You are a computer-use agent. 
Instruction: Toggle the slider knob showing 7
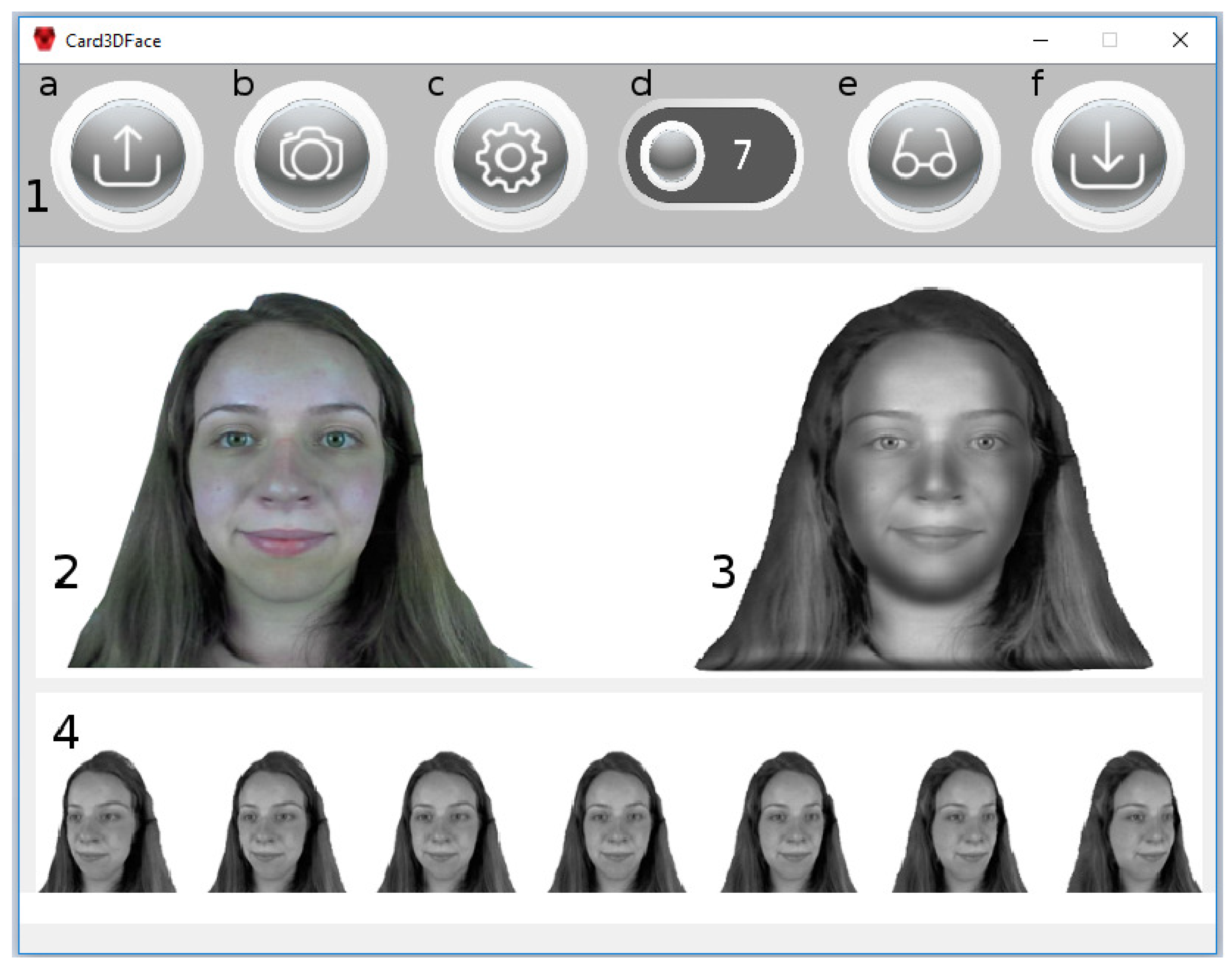672,155
